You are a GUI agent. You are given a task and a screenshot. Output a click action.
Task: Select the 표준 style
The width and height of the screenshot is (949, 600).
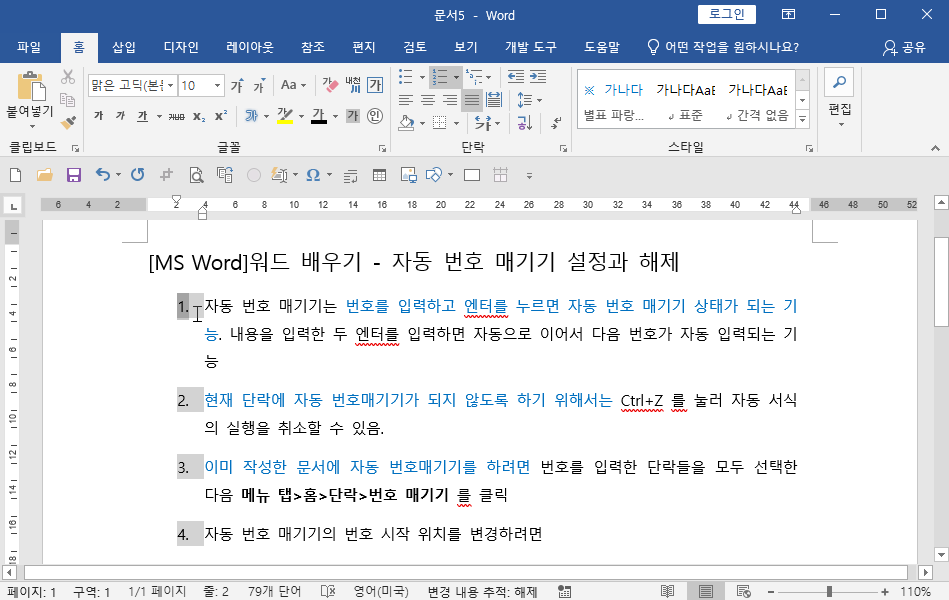coord(686,102)
